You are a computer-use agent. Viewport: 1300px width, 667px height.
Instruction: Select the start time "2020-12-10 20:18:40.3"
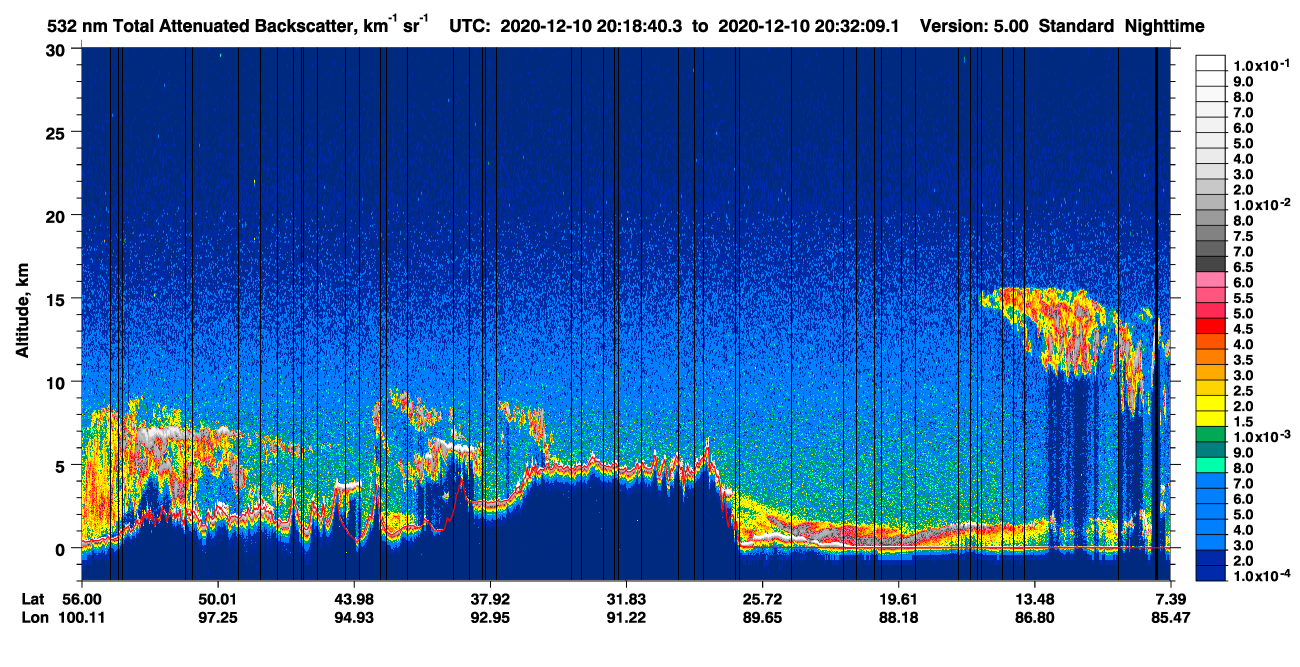tap(589, 27)
